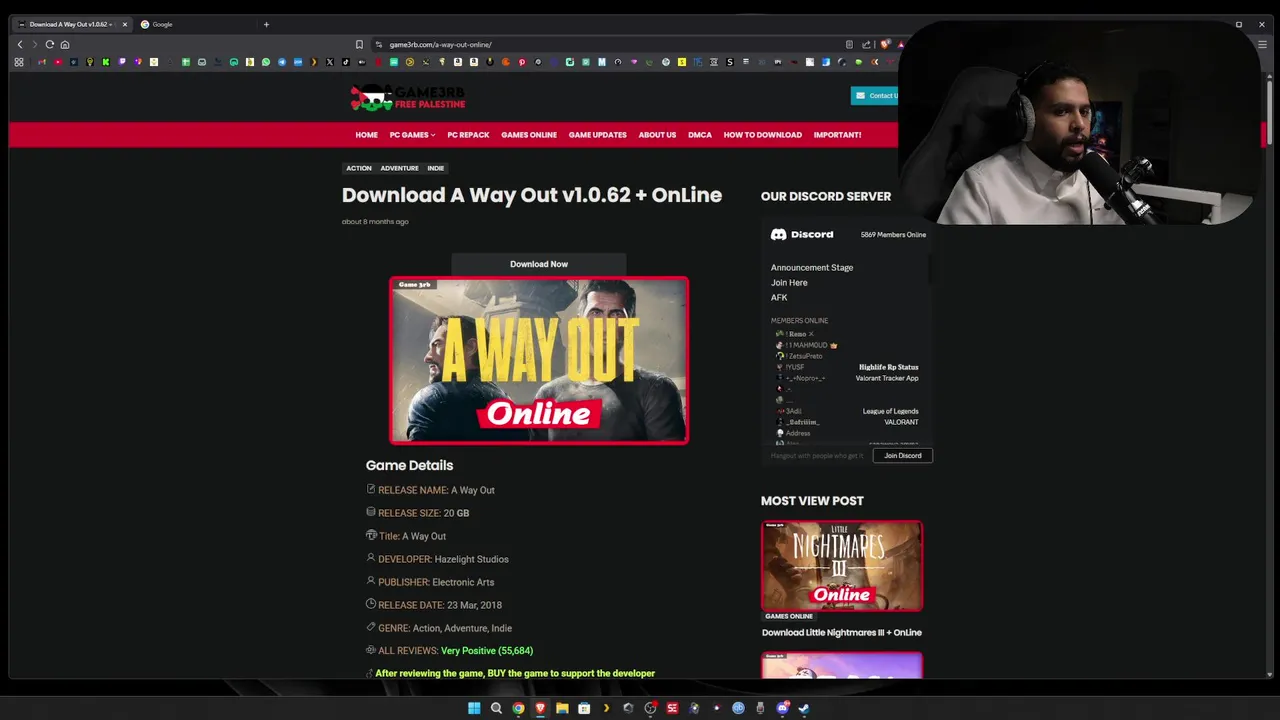Open the Pinterest bookmark icon
Viewport: 1280px width, 720px height.
click(522, 62)
